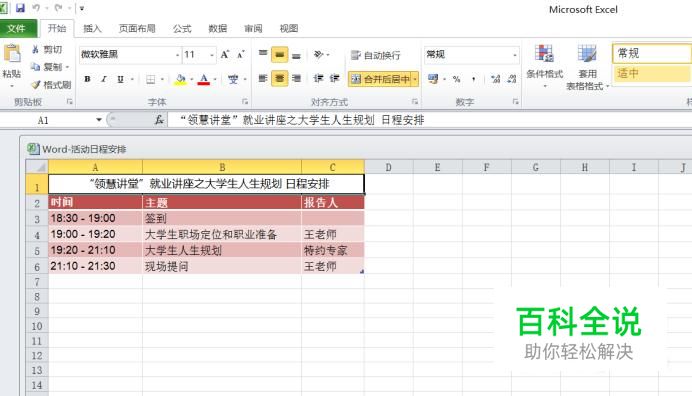Screen dimensions: 692x396
Task: Click the Insert Function fx icon
Action: [159, 120]
